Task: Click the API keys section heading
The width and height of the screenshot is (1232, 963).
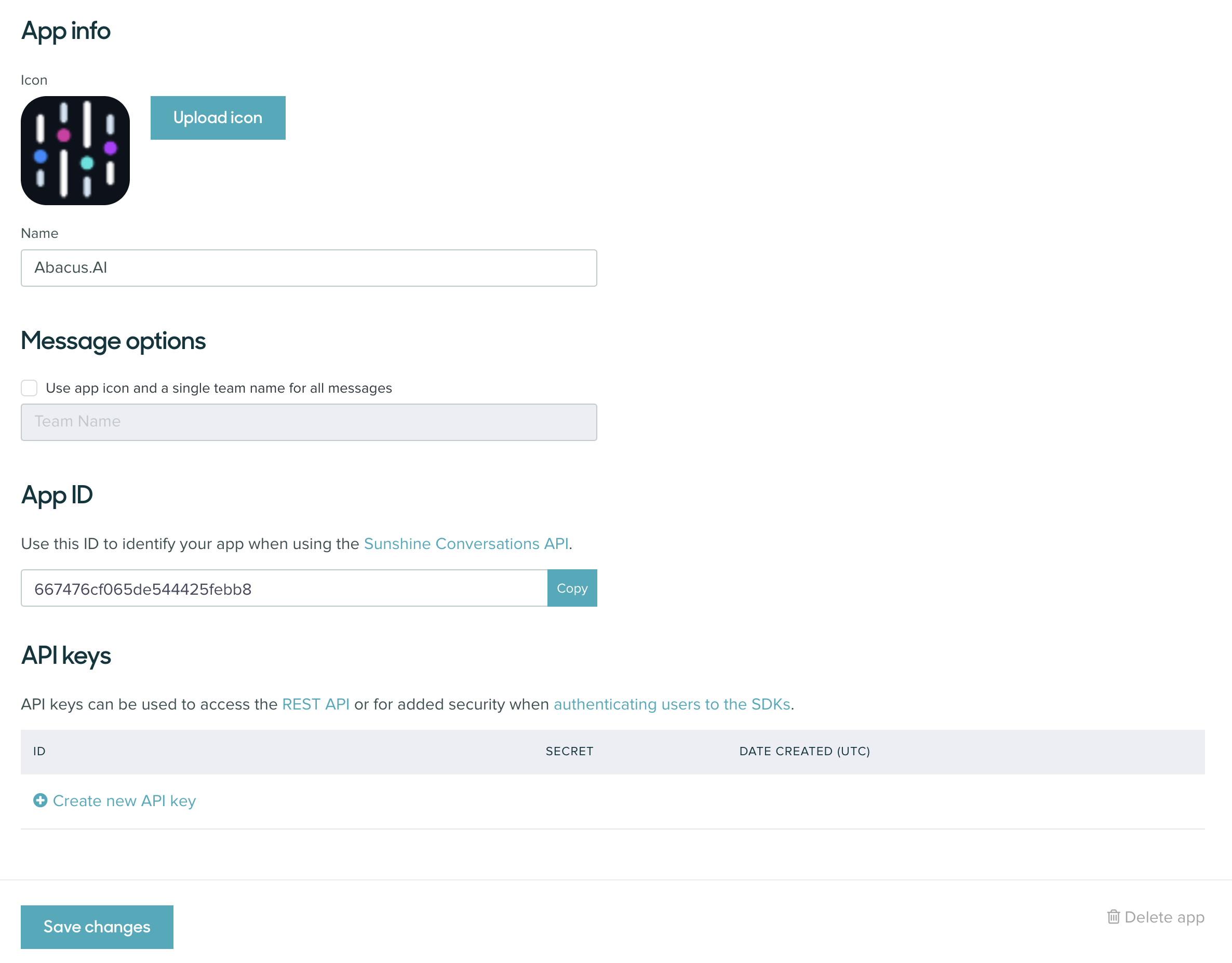Action: coord(65,655)
